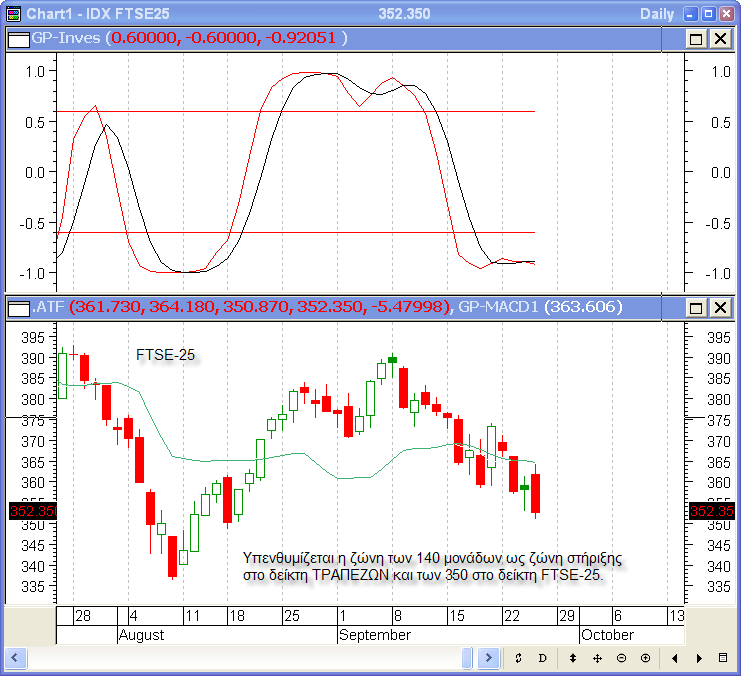Select the FTSE-25 text label on chart

(x=165, y=355)
